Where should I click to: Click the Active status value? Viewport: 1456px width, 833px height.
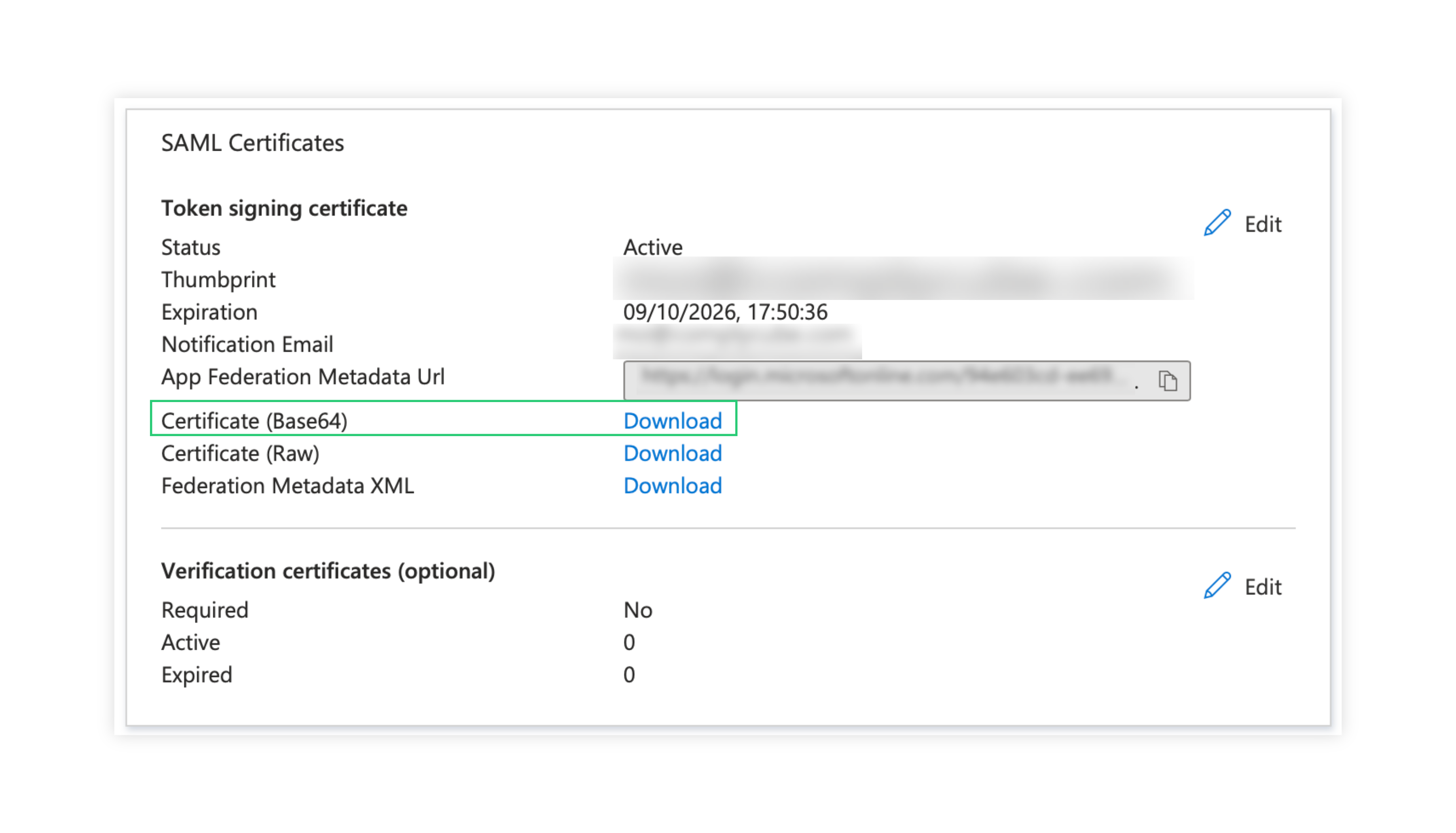[652, 248]
